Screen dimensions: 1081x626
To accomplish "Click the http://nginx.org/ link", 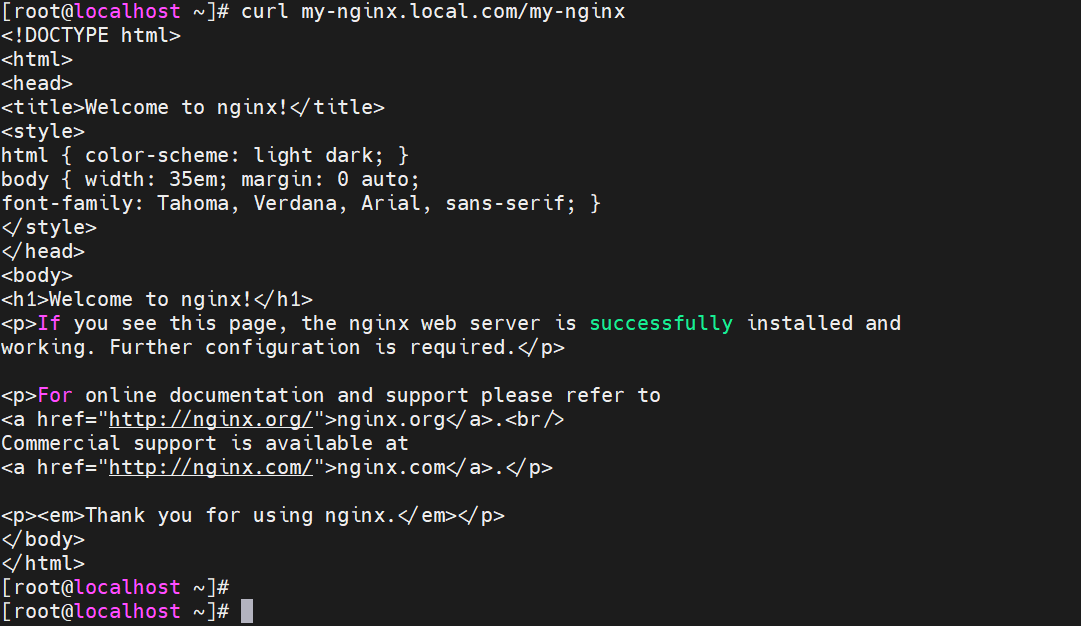I will [211, 419].
